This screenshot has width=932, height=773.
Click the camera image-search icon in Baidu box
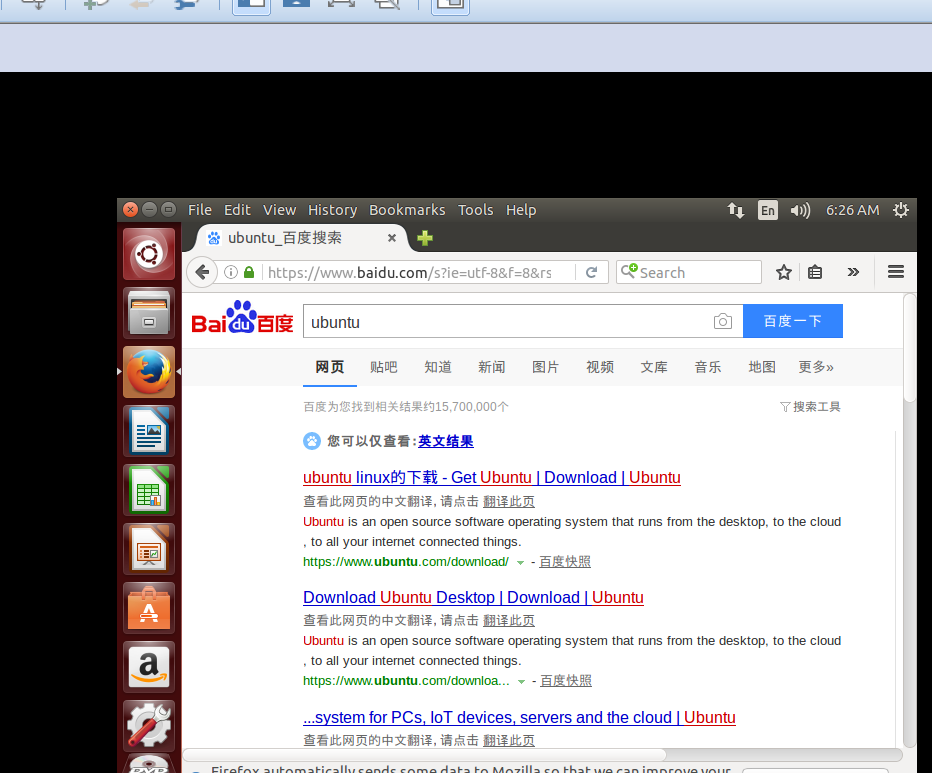723,321
